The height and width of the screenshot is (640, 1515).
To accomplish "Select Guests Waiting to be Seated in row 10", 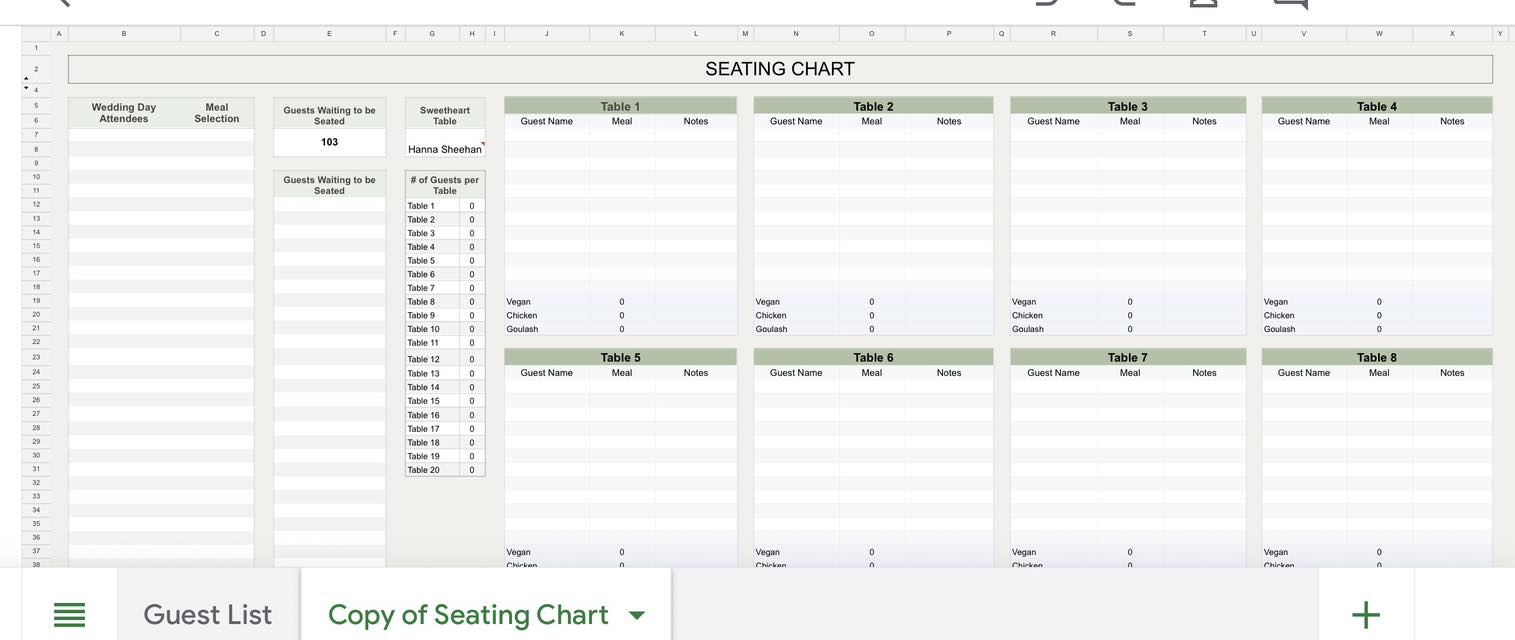I will coord(329,185).
